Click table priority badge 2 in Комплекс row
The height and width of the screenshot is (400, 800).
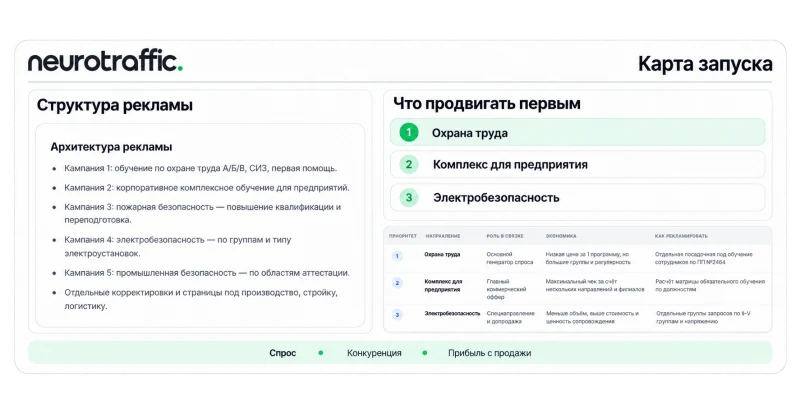point(397,283)
